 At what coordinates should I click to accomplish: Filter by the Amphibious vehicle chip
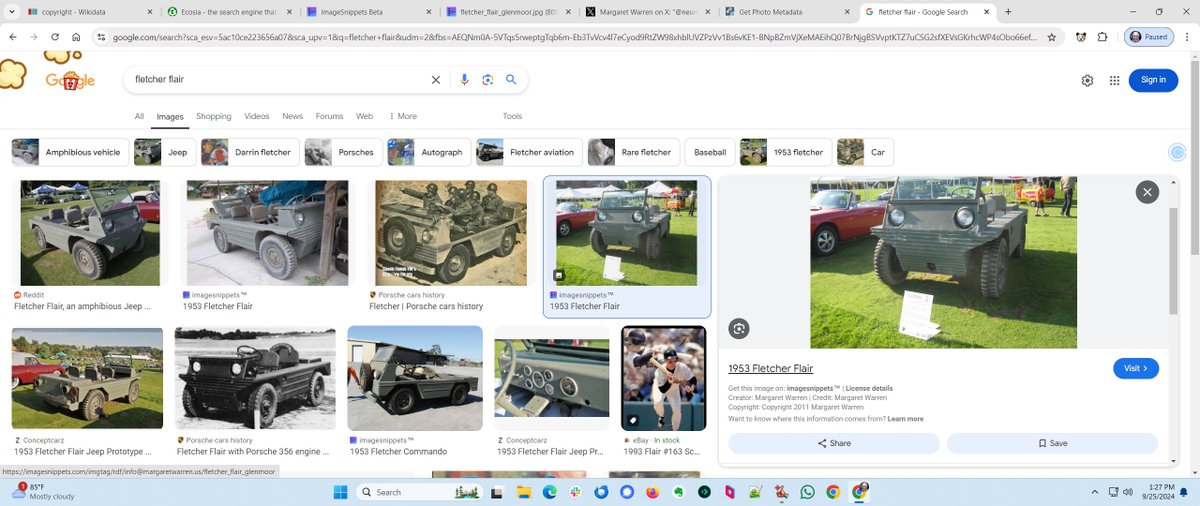(69, 152)
